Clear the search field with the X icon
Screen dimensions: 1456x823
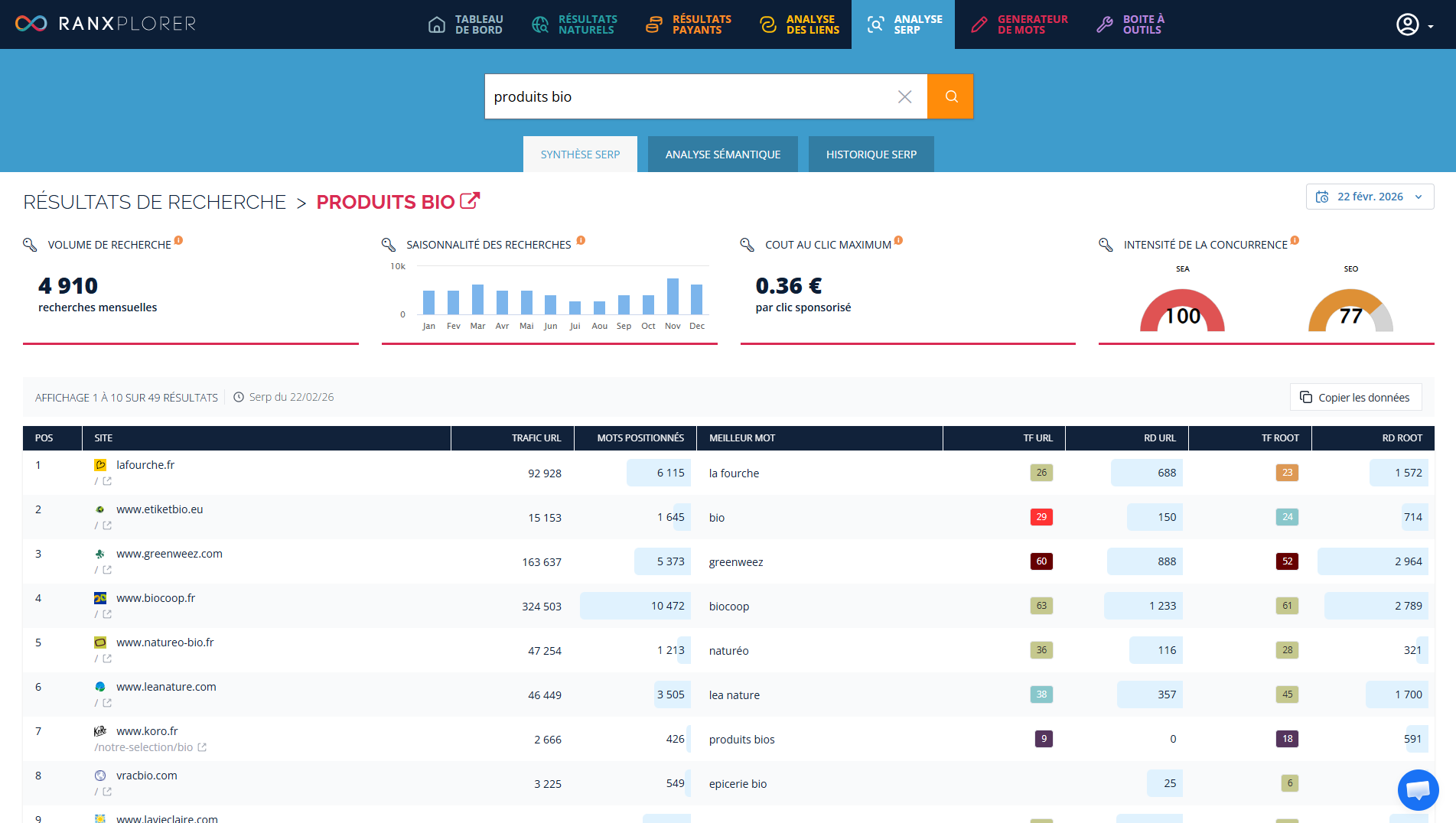[904, 96]
